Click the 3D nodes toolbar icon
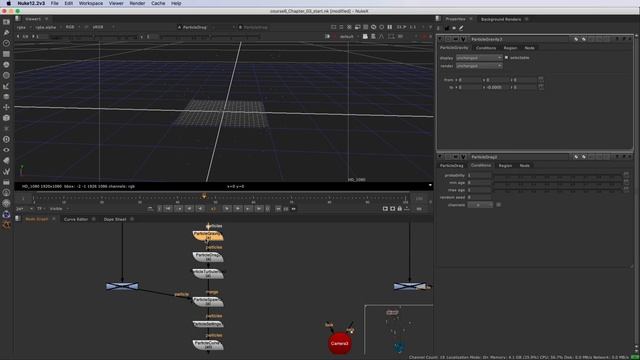Viewport: 640px width, 360px height. [6, 118]
